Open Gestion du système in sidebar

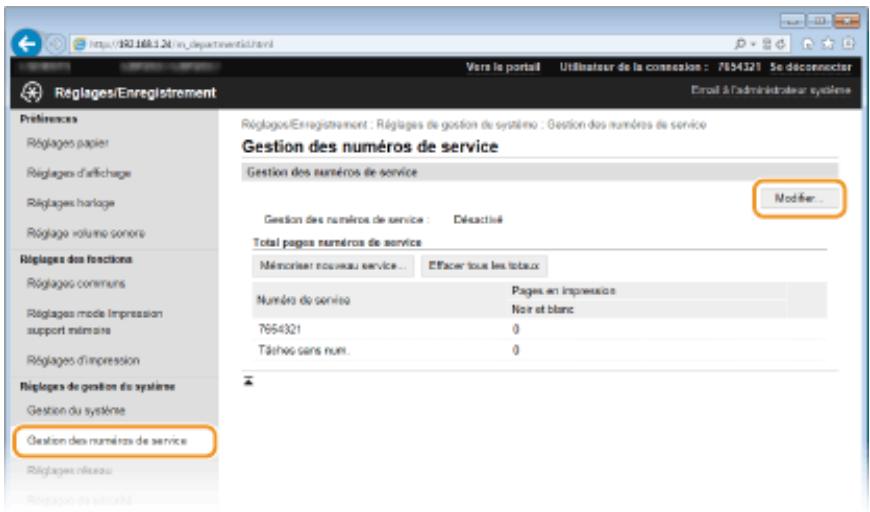click(76, 410)
